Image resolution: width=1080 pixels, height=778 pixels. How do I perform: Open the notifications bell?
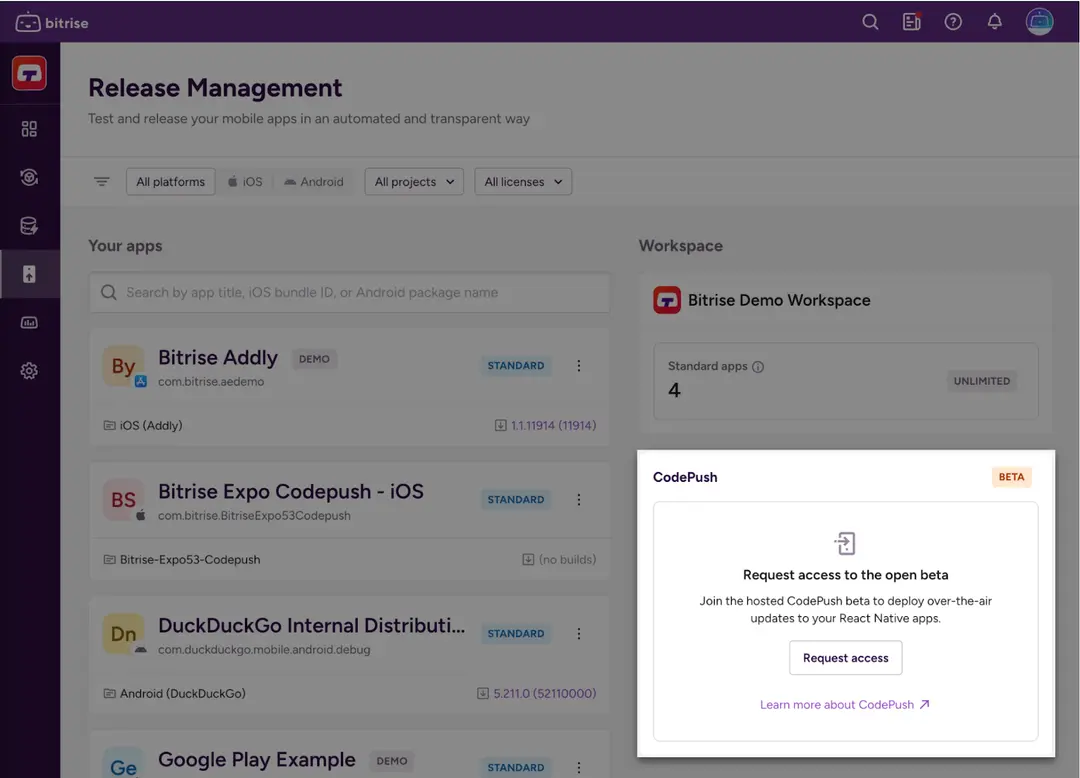[995, 21]
